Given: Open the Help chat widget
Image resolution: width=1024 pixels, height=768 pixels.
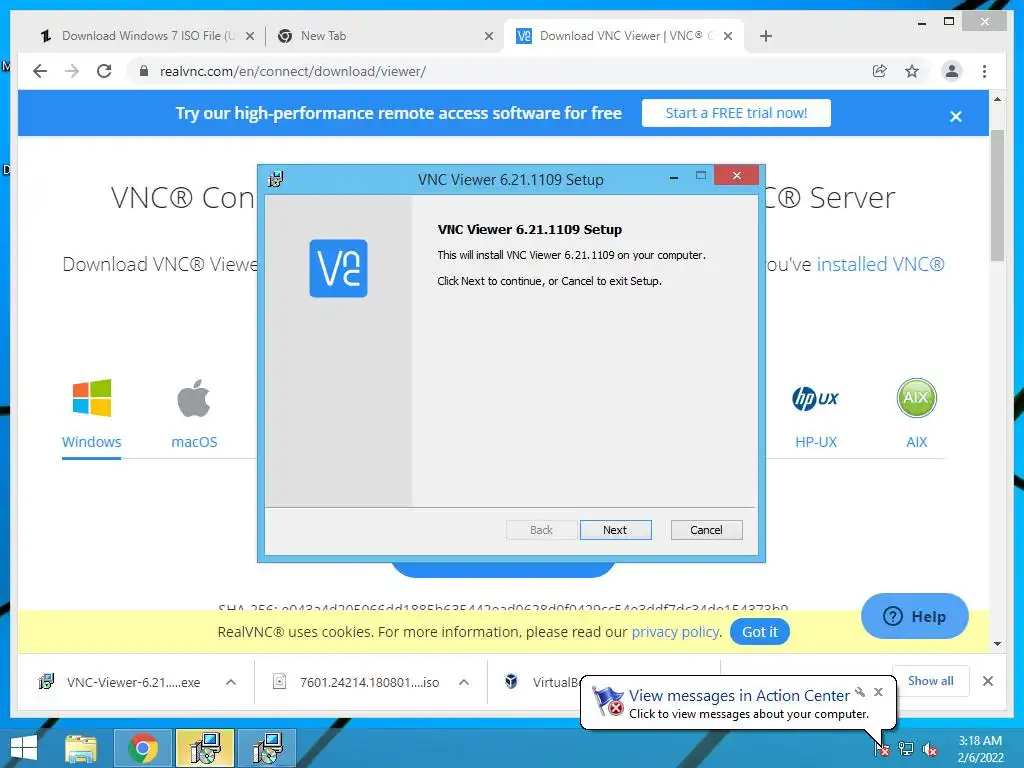Looking at the screenshot, I should 914,616.
